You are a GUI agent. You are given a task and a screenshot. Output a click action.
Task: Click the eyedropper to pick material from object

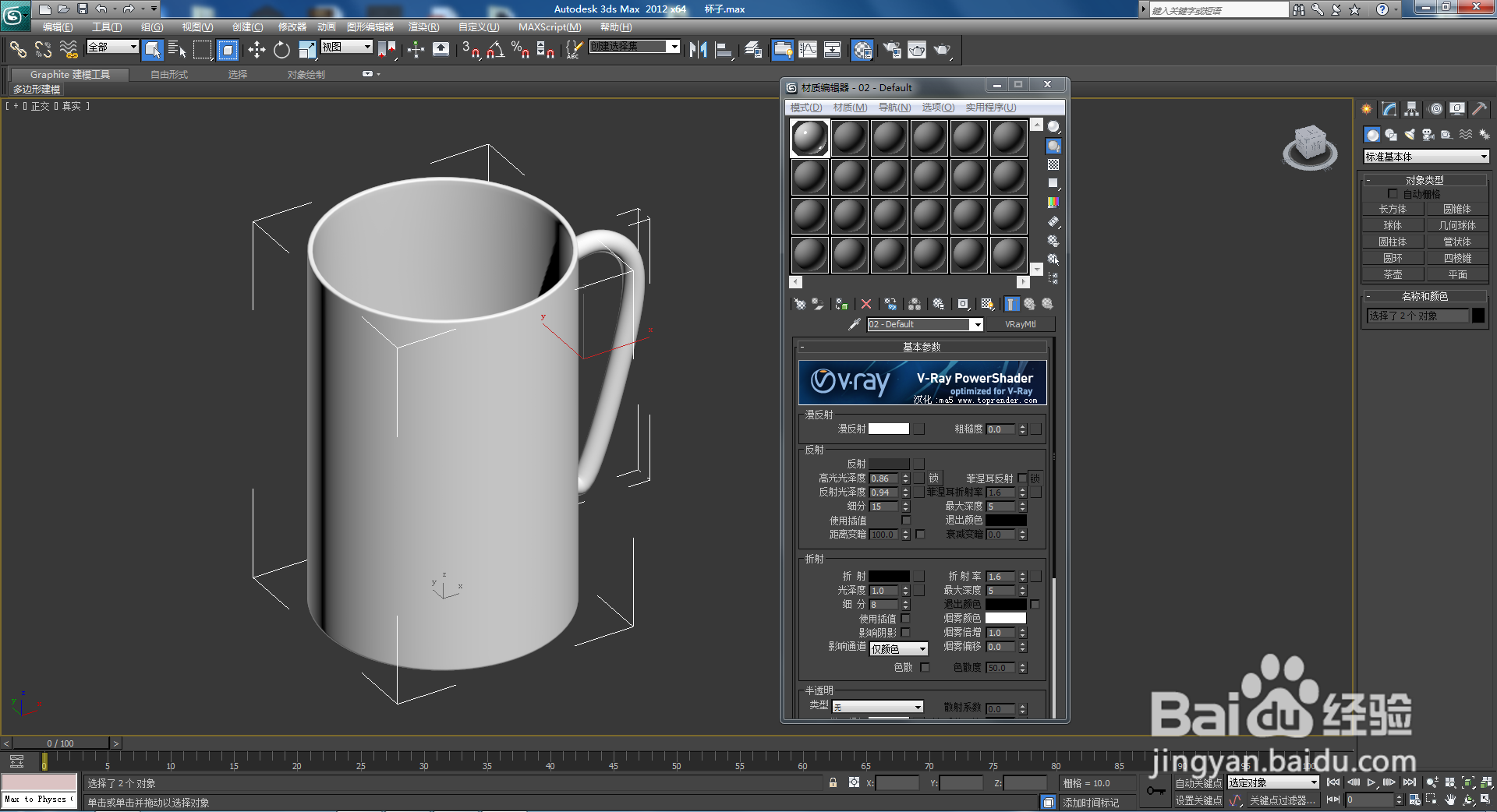(x=854, y=324)
